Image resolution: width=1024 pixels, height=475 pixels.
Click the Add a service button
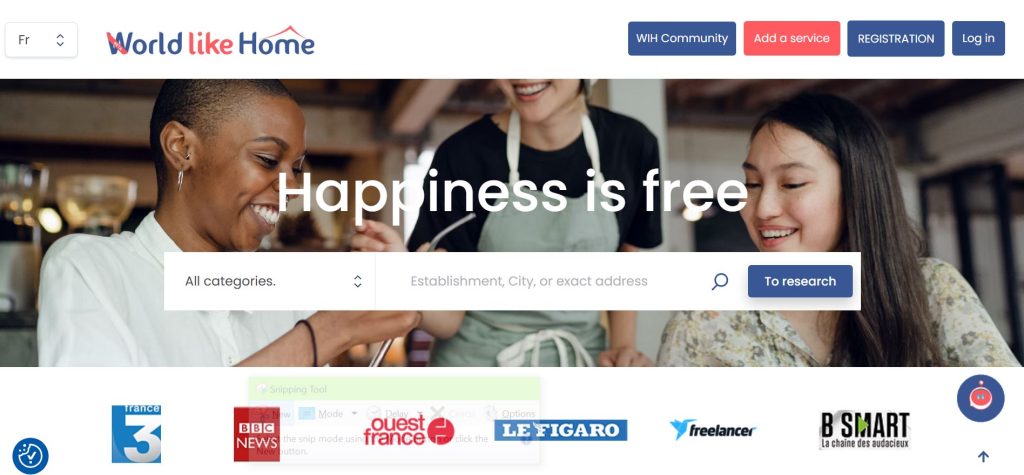(792, 39)
